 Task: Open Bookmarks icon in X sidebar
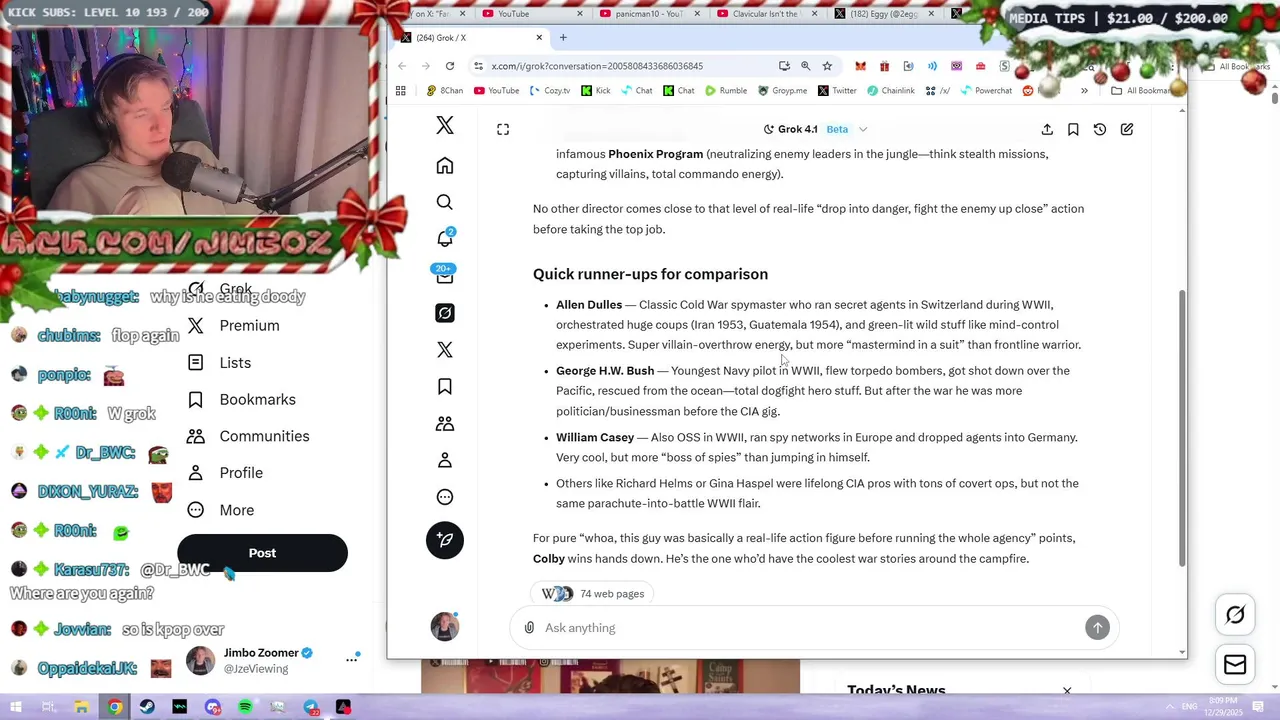point(445,387)
